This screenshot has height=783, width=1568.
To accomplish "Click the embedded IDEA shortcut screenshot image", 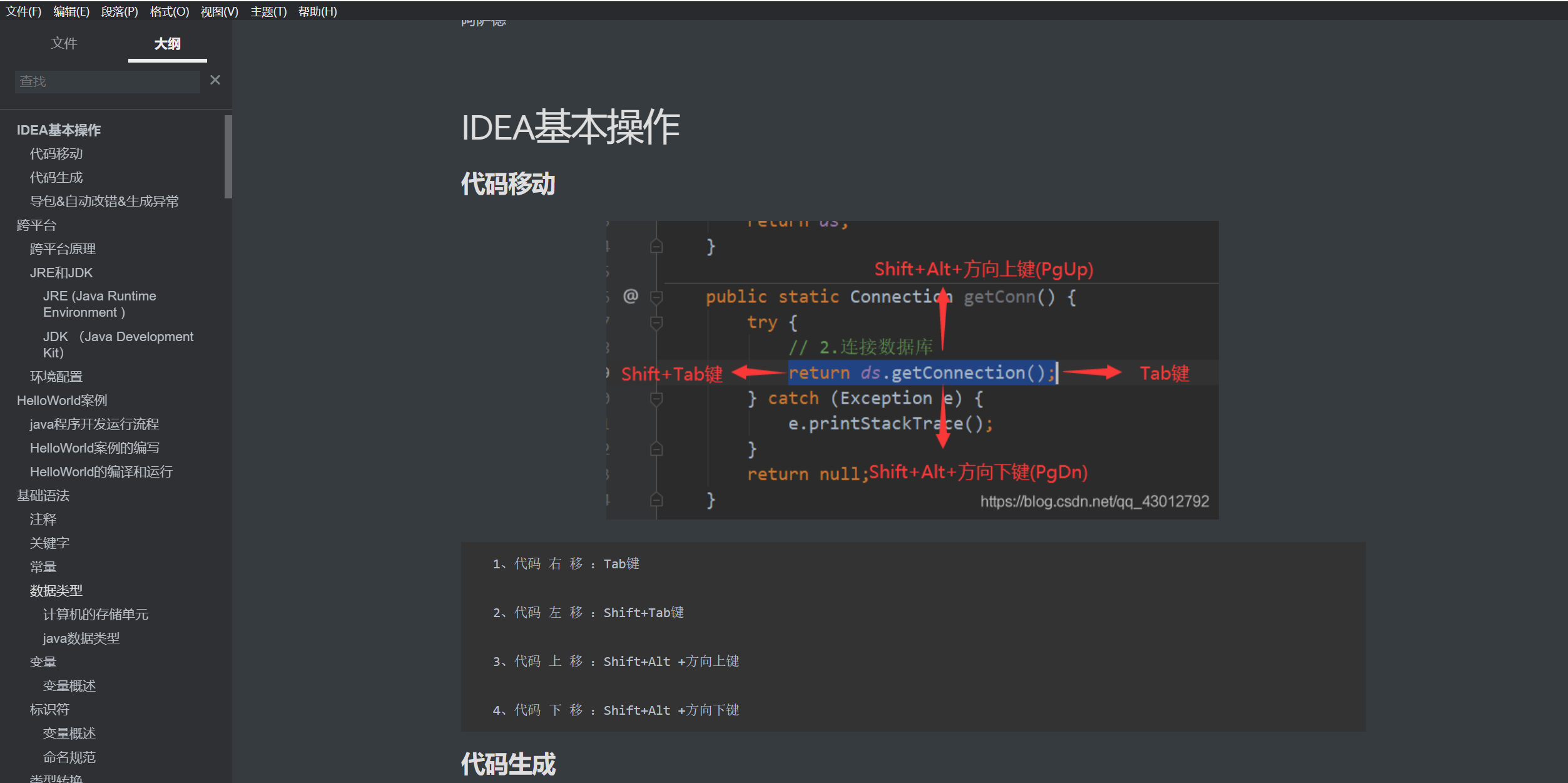I will [912, 369].
